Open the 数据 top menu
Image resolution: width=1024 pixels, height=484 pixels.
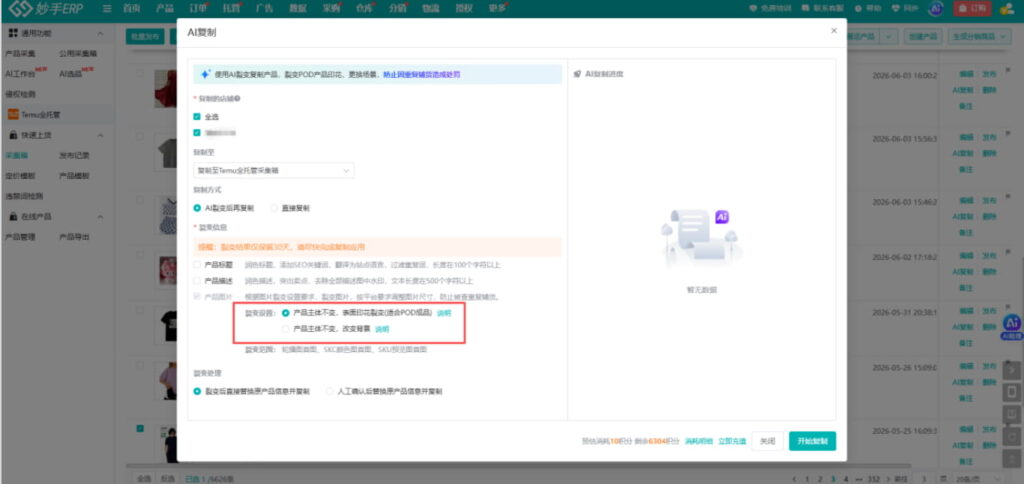(x=298, y=8)
